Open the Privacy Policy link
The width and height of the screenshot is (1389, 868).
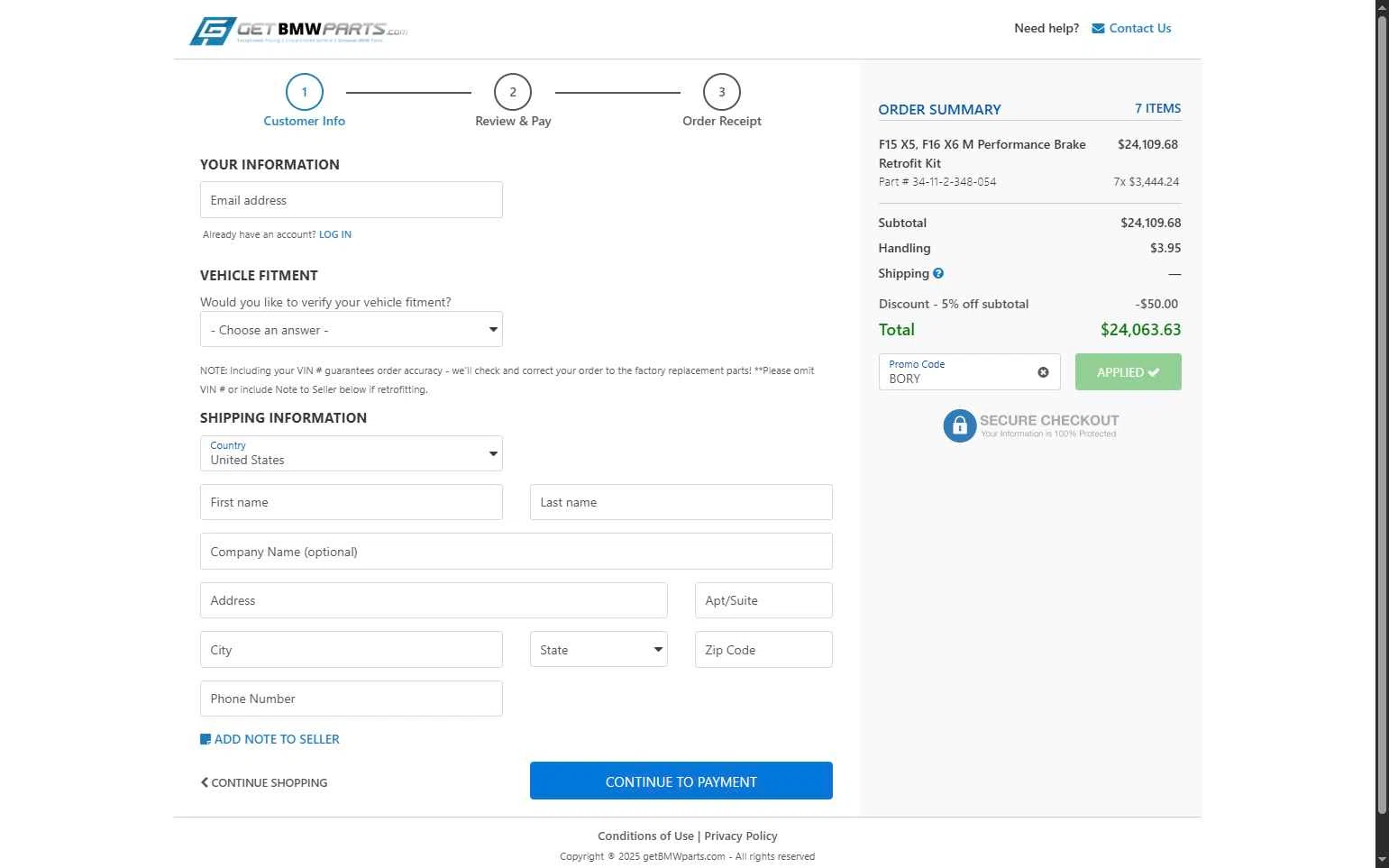click(x=740, y=836)
